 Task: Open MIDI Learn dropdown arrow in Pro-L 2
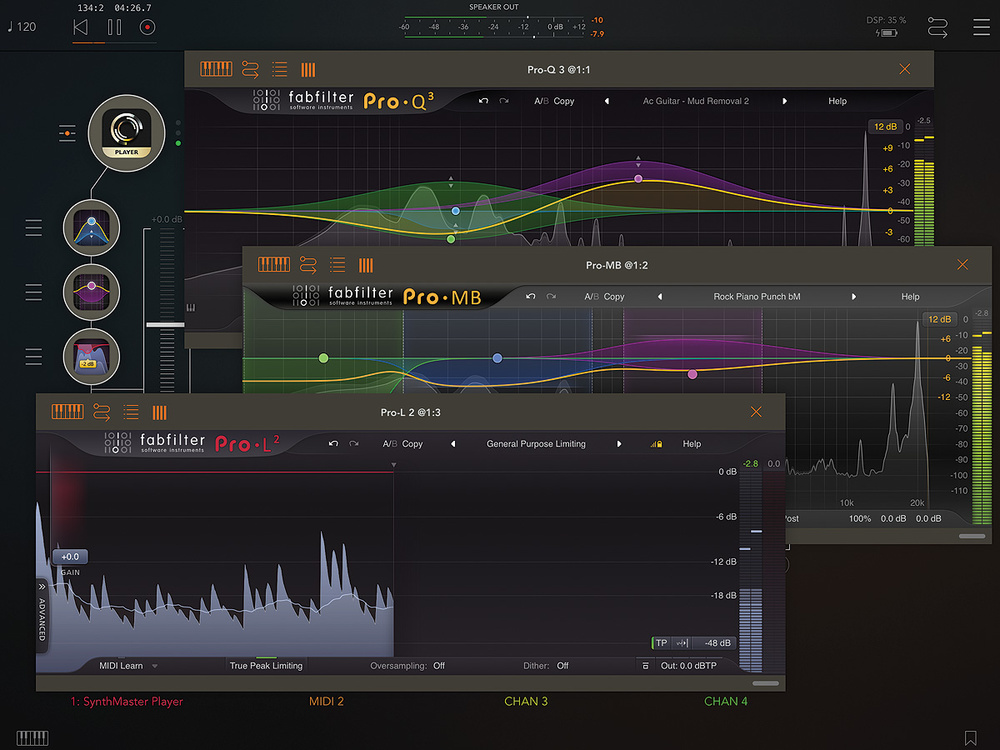point(155,666)
